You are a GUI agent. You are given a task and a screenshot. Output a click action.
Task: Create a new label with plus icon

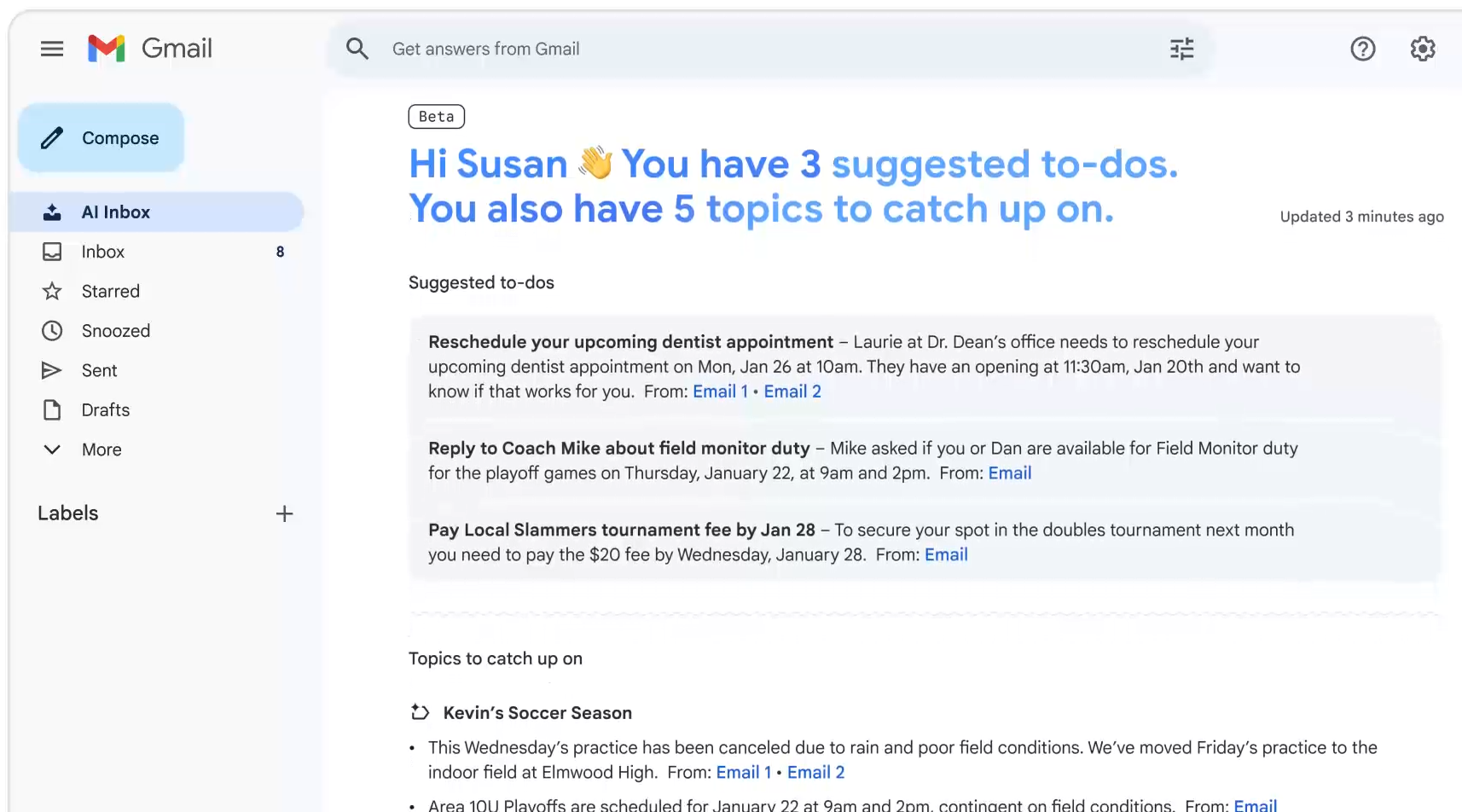point(284,513)
